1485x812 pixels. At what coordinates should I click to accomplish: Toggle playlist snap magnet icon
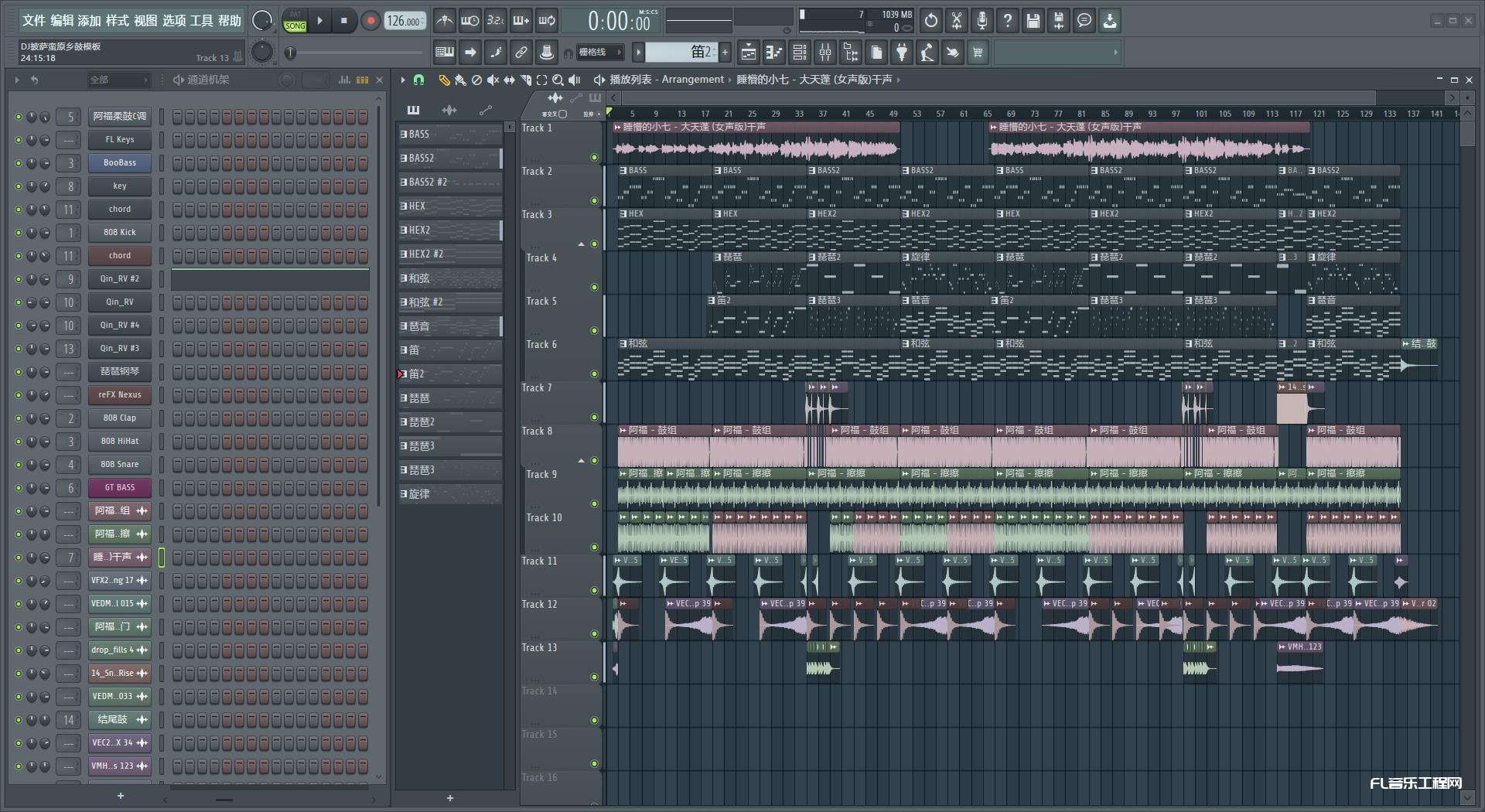(x=418, y=80)
